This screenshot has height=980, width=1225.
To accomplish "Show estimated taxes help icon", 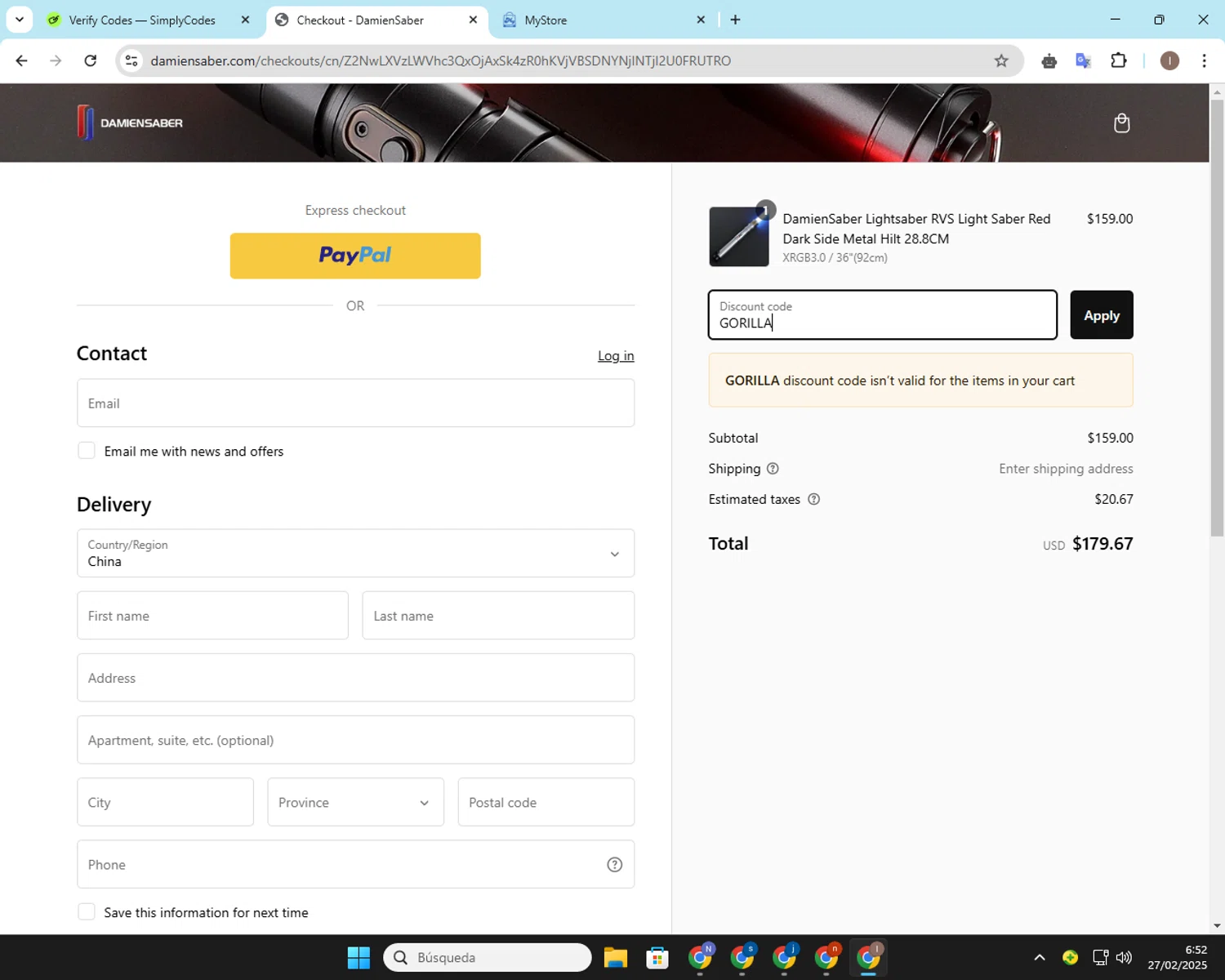I will coord(813,499).
